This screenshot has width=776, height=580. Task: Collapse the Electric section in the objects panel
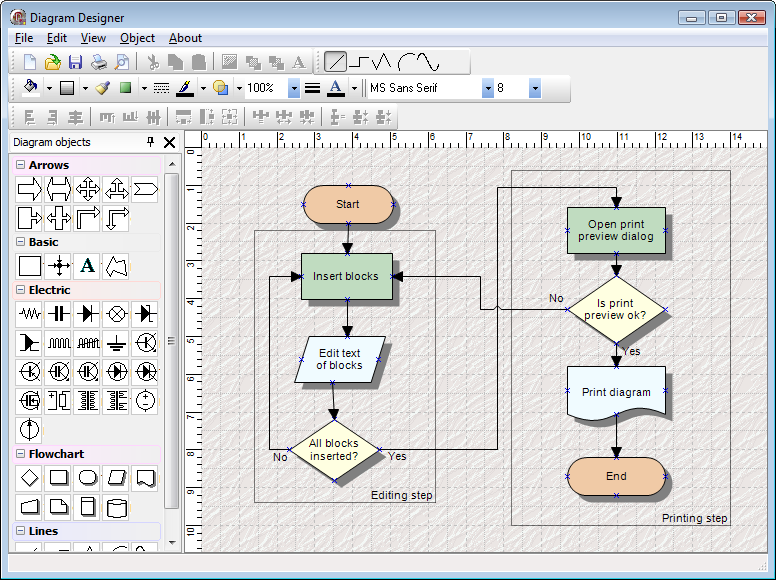pos(20,290)
